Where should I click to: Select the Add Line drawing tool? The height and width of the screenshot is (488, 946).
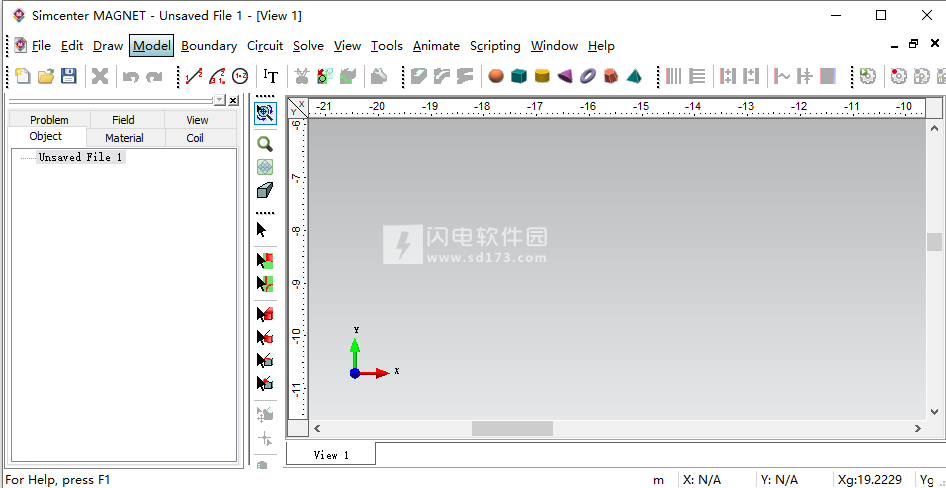click(x=194, y=76)
